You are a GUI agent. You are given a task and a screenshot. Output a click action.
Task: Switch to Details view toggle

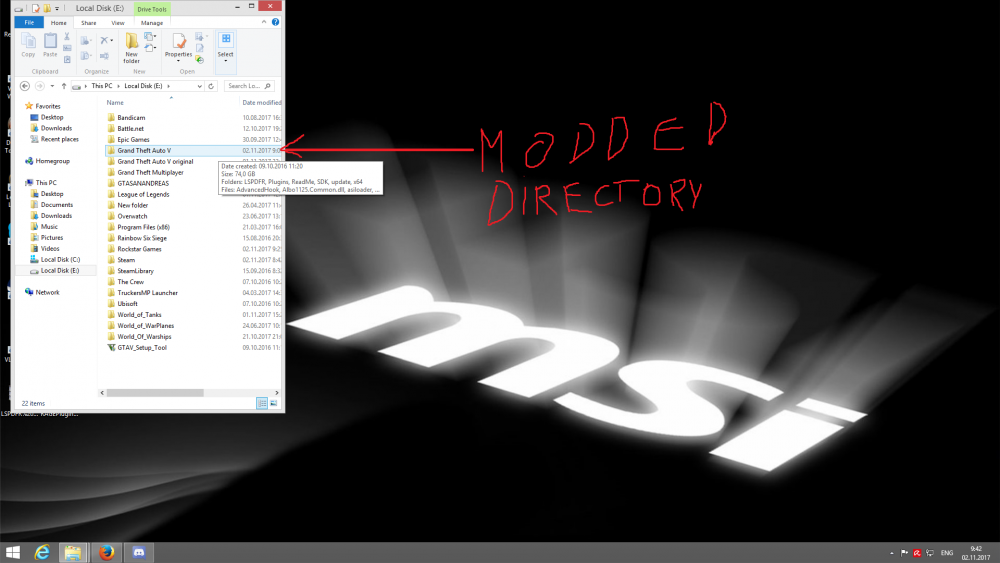262,403
